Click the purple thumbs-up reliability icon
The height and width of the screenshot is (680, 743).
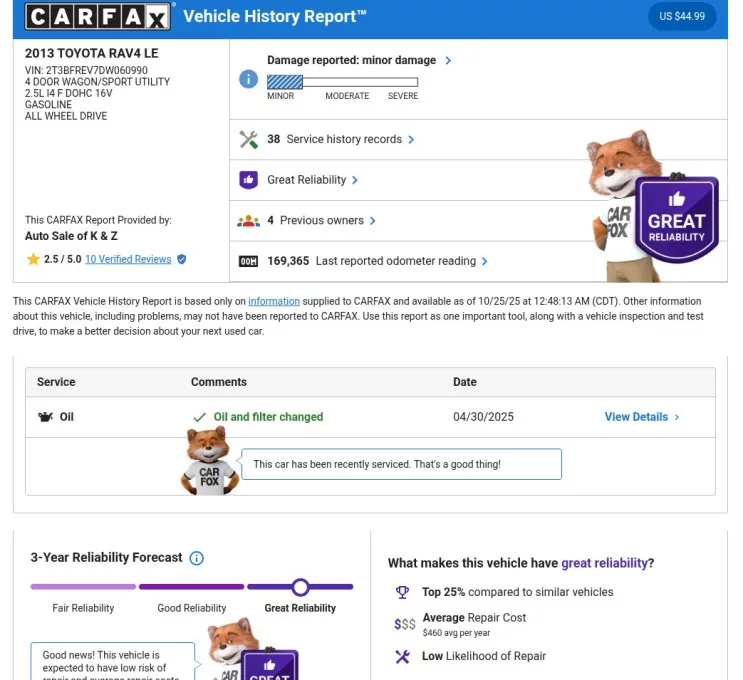coord(248,180)
